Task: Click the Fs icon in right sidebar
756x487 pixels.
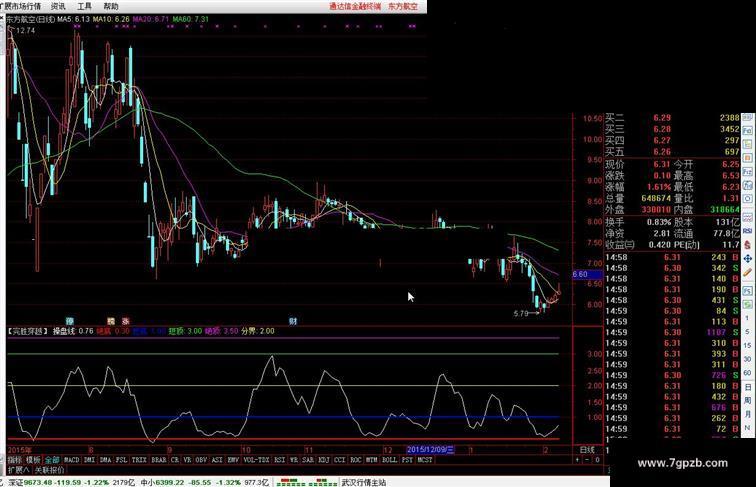Action: (747, 291)
